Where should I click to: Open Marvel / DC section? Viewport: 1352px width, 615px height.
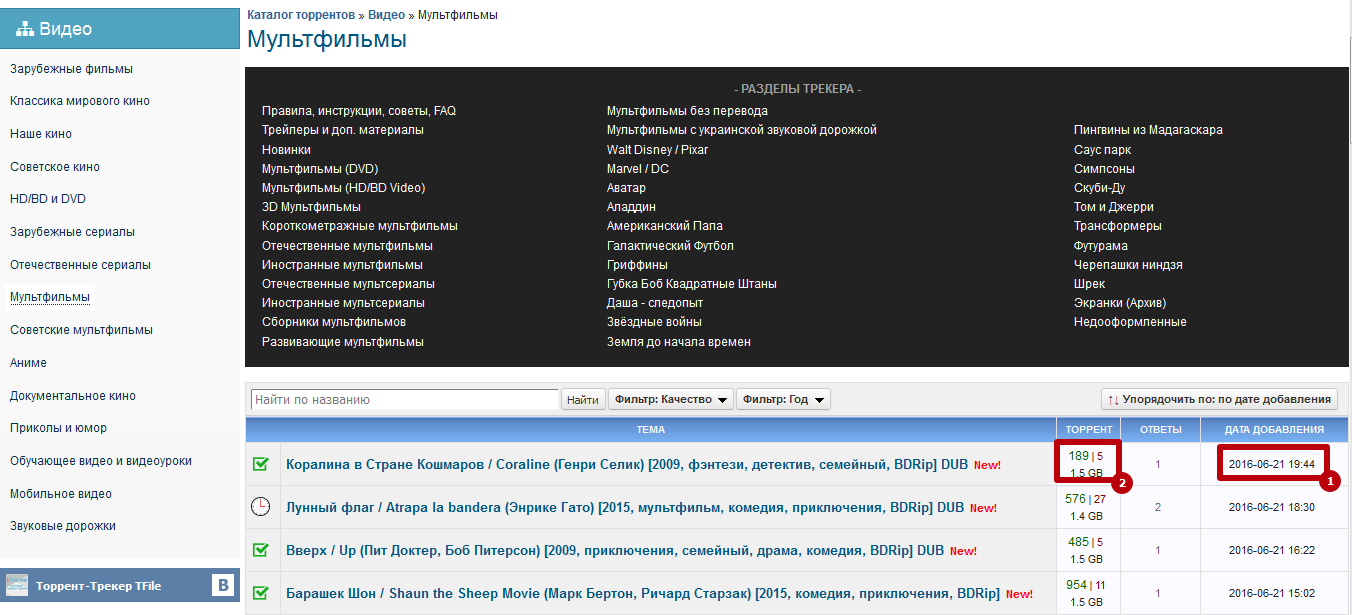tap(638, 169)
